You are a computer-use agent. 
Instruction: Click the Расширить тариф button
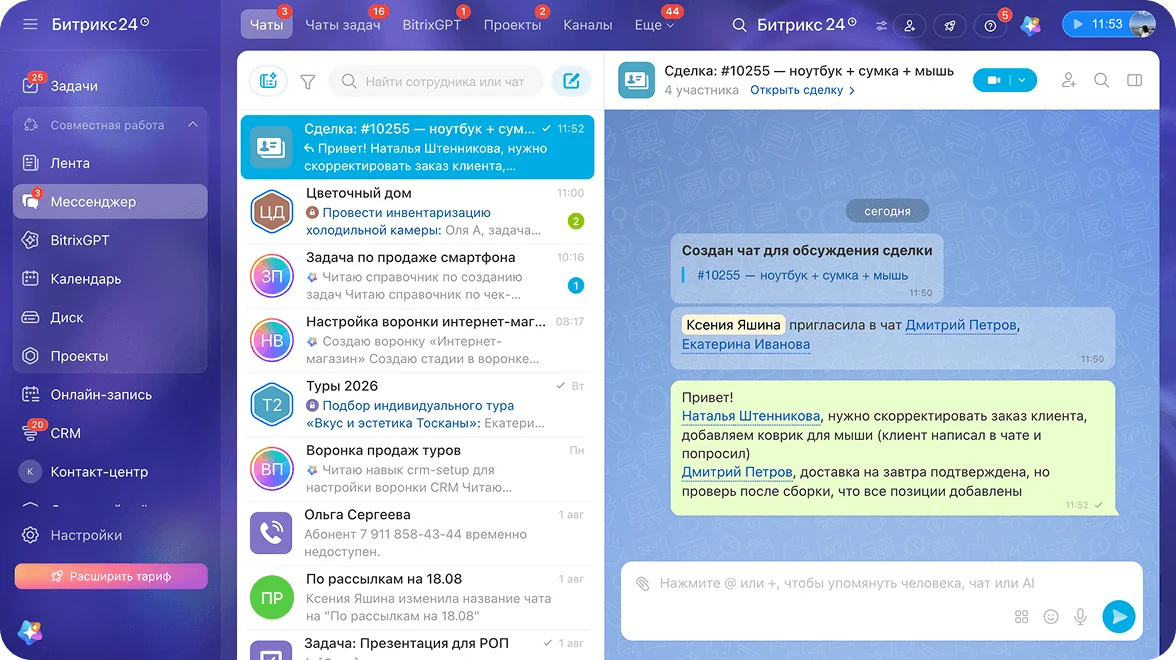(x=111, y=576)
